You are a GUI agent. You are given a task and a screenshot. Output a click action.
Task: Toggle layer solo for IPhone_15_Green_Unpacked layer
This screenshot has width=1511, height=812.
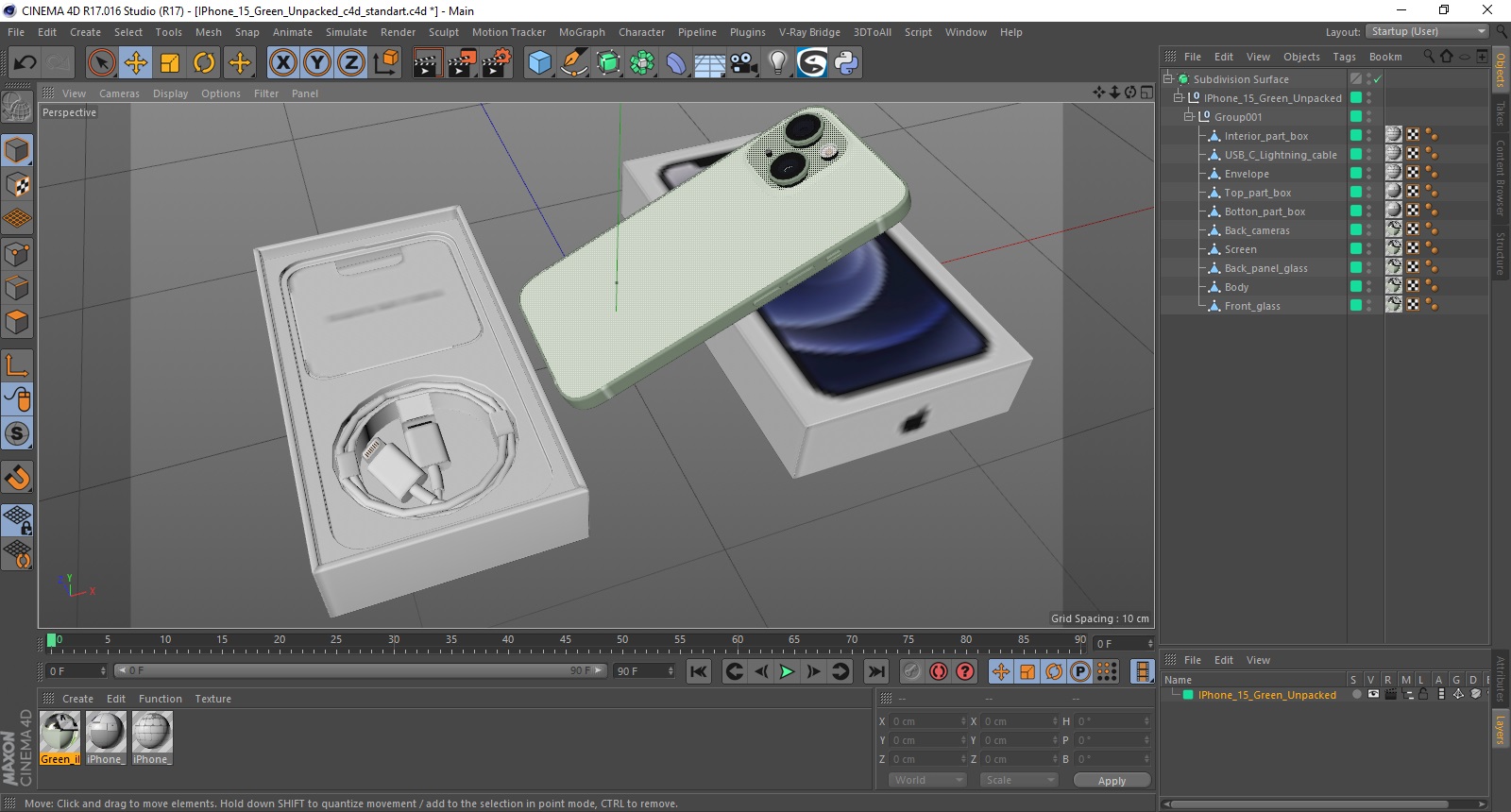tap(1356, 695)
